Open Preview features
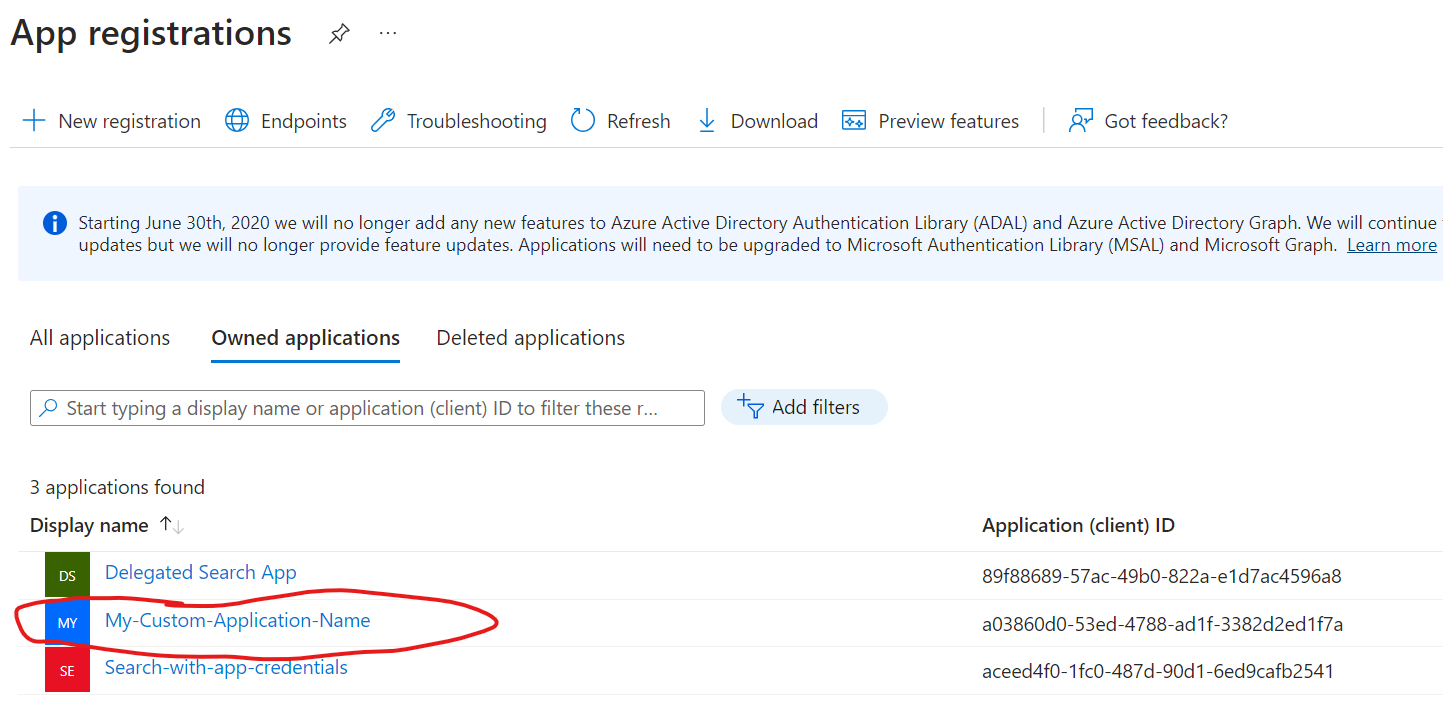The image size is (1443, 726). click(x=930, y=120)
